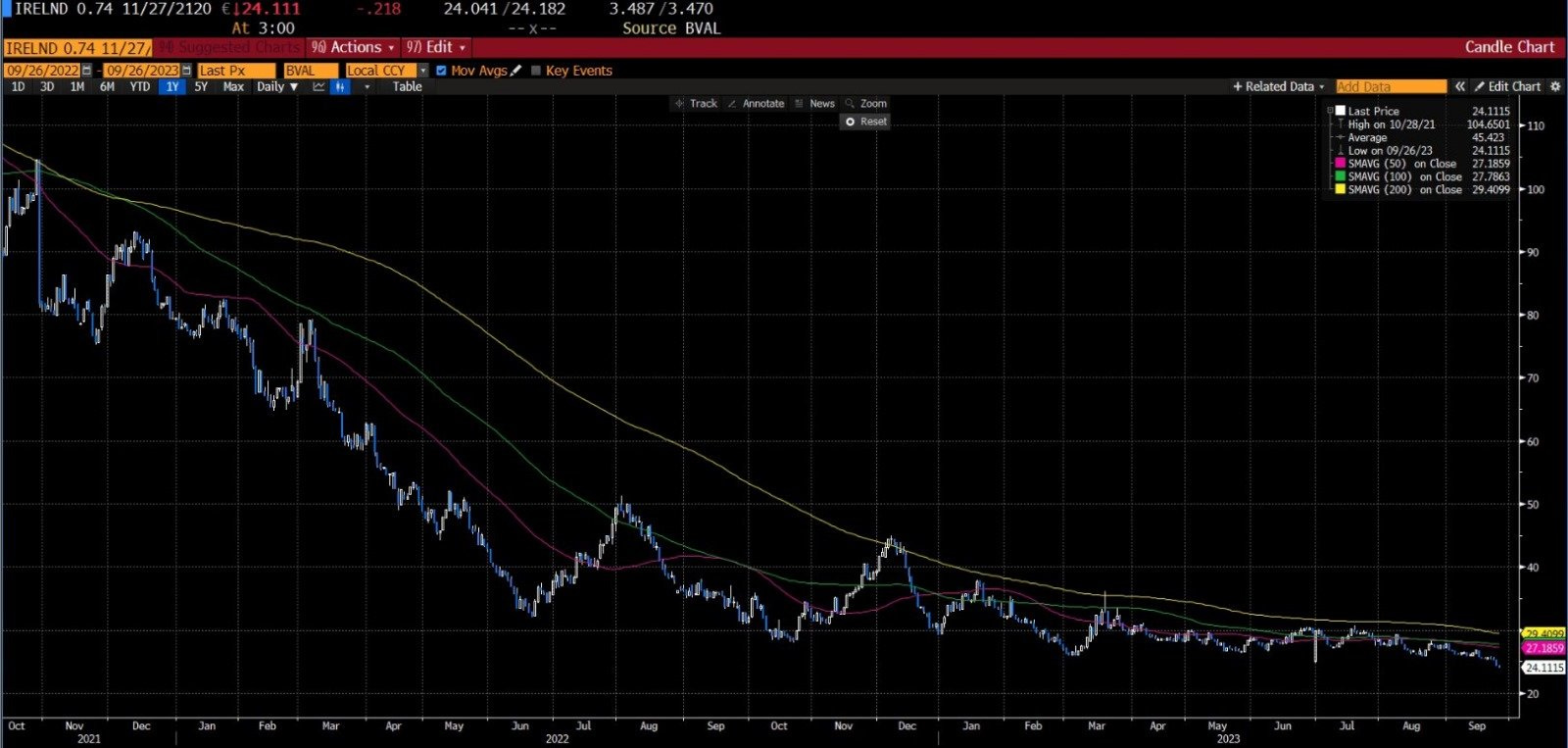Open the Daily periodicity dropdown
Image resolution: width=1568 pixels, height=748 pixels.
pyautogui.click(x=277, y=86)
